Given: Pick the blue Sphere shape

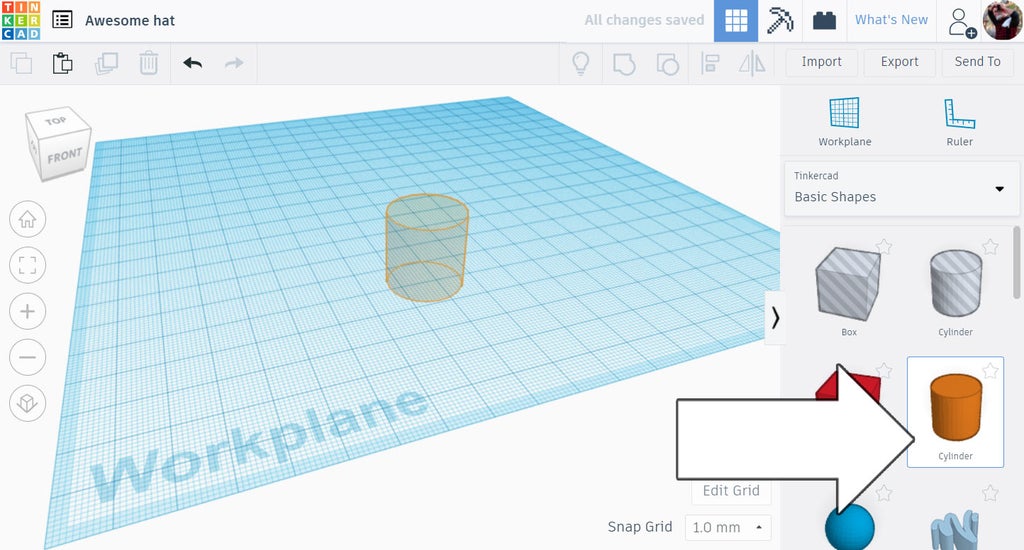Looking at the screenshot, I should pyautogui.click(x=849, y=528).
